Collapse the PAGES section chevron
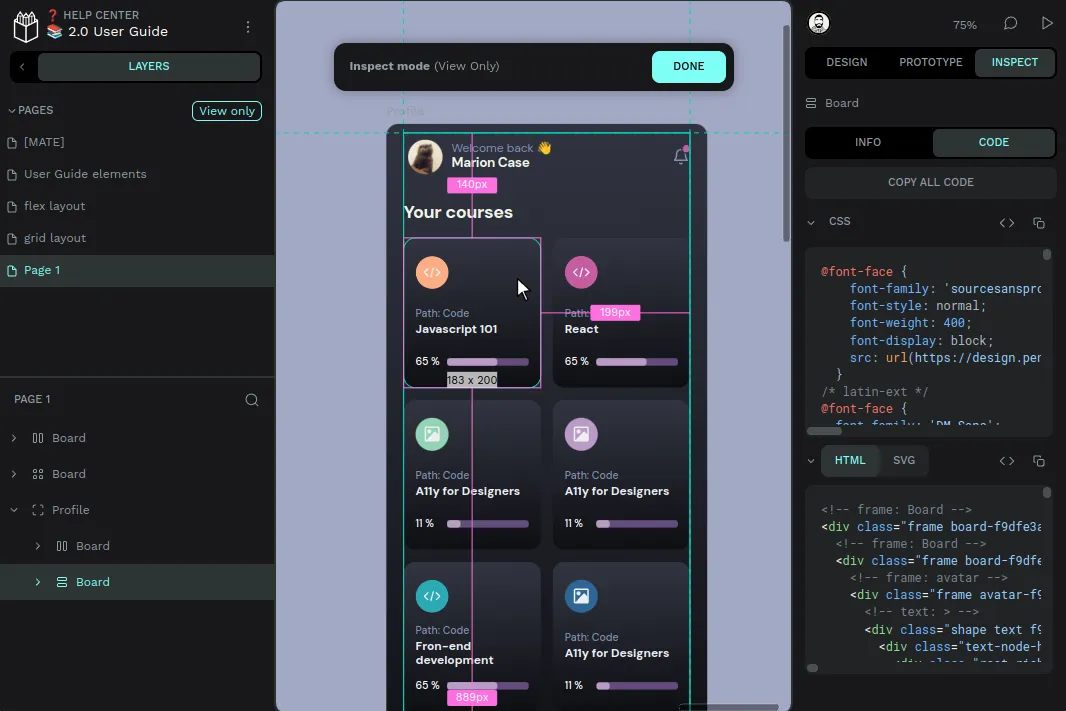The width and height of the screenshot is (1066, 711). [x=12, y=111]
